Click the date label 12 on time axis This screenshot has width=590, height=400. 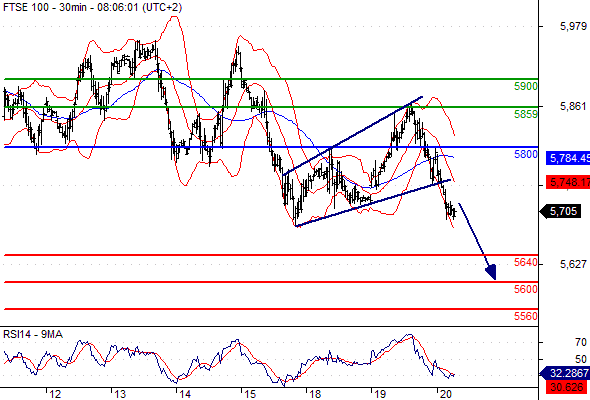pyautogui.click(x=55, y=394)
